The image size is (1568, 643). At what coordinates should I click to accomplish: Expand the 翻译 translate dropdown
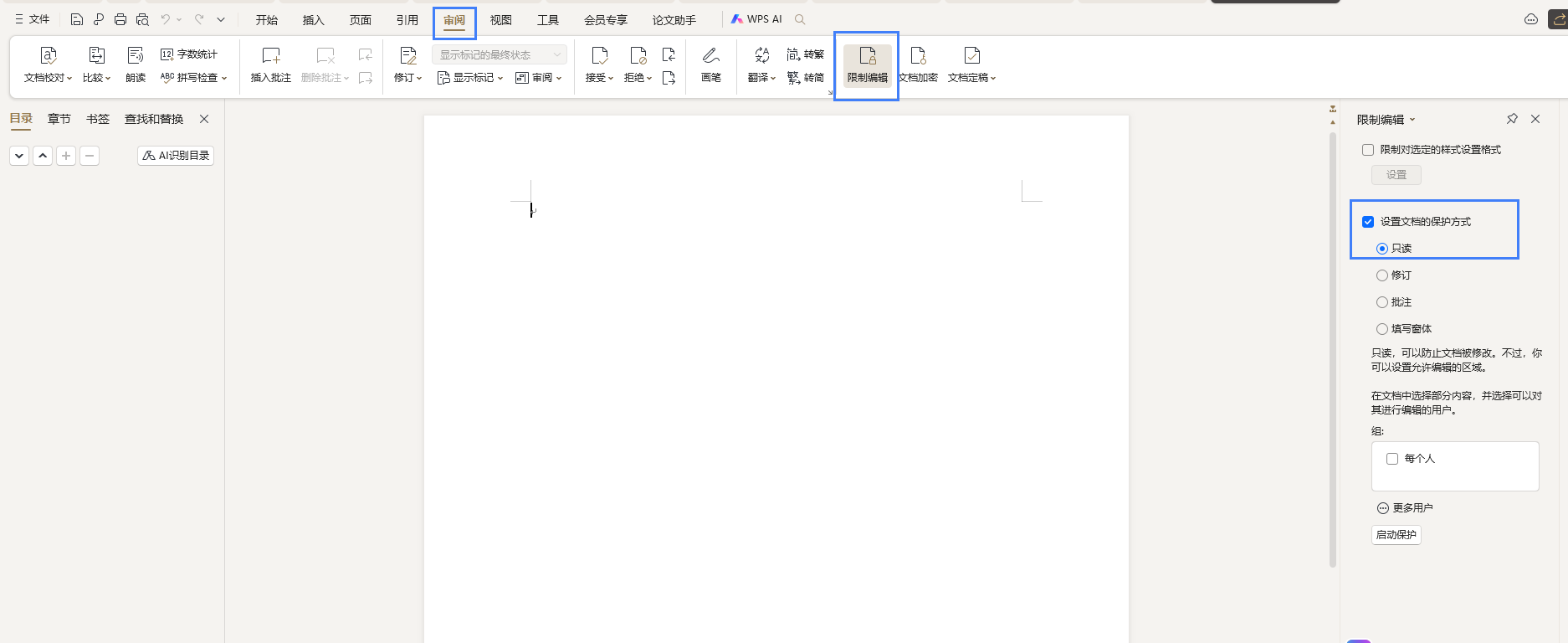tap(761, 78)
